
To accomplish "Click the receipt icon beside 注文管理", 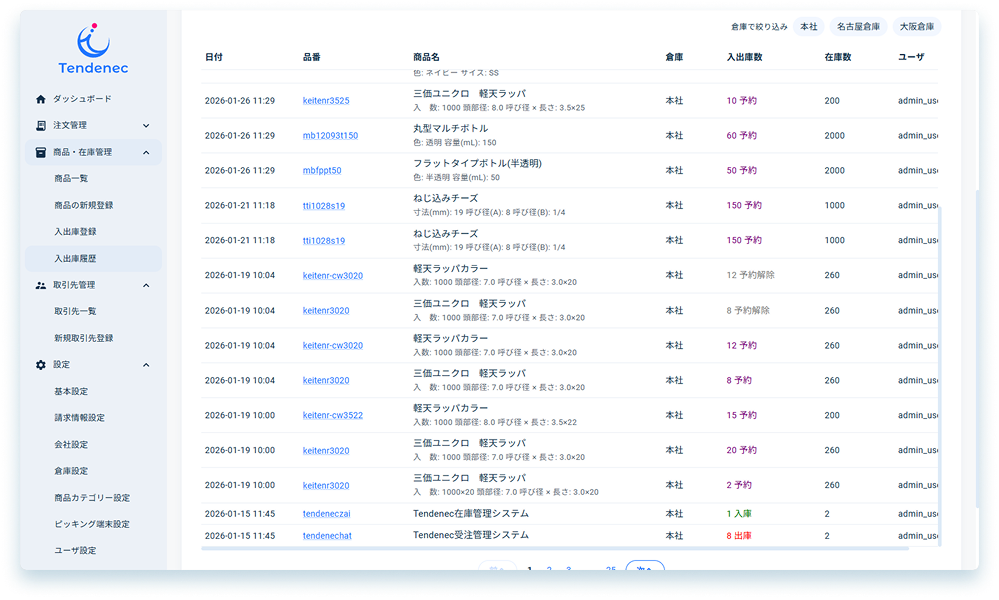I will [x=41, y=126].
